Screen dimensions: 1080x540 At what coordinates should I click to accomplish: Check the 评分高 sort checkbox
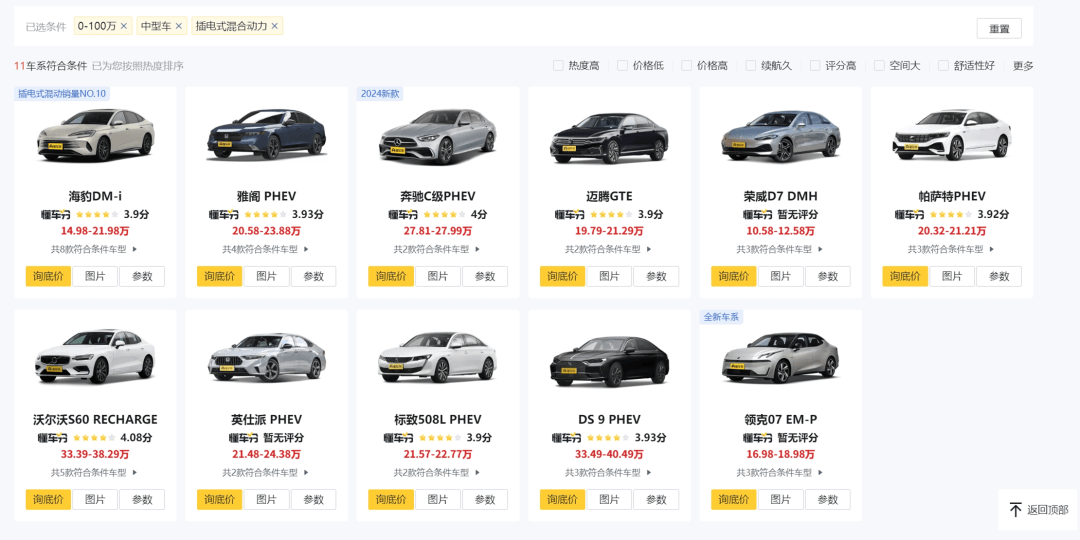[815, 65]
